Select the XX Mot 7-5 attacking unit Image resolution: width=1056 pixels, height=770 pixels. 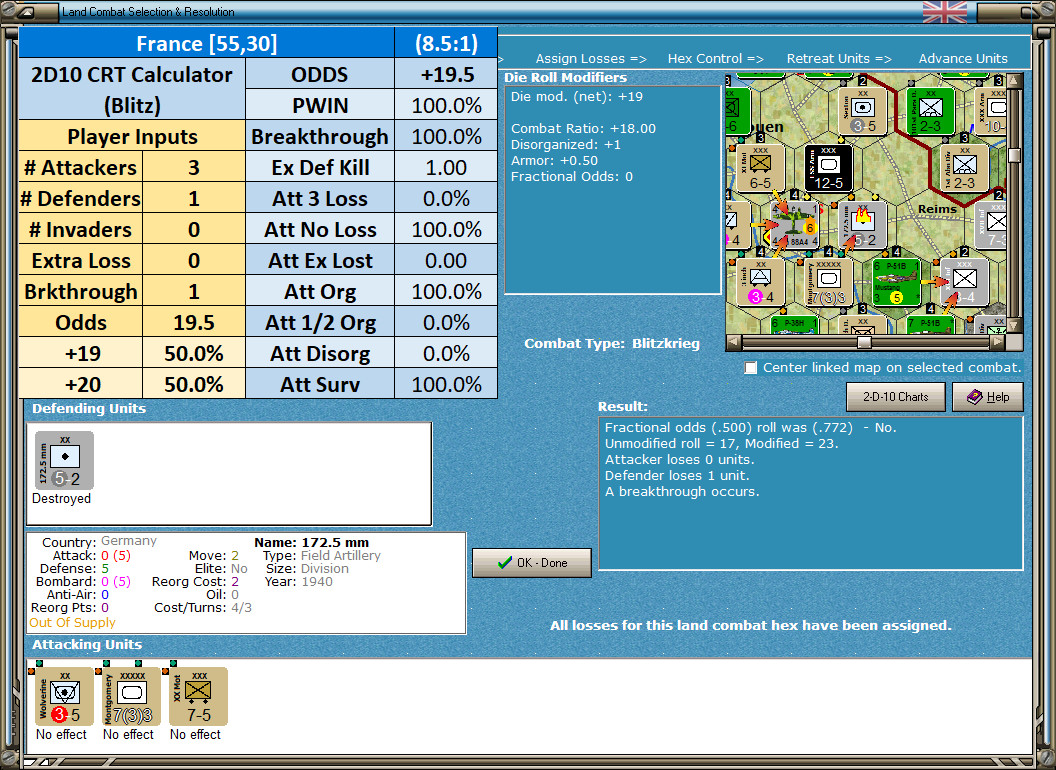click(x=198, y=697)
